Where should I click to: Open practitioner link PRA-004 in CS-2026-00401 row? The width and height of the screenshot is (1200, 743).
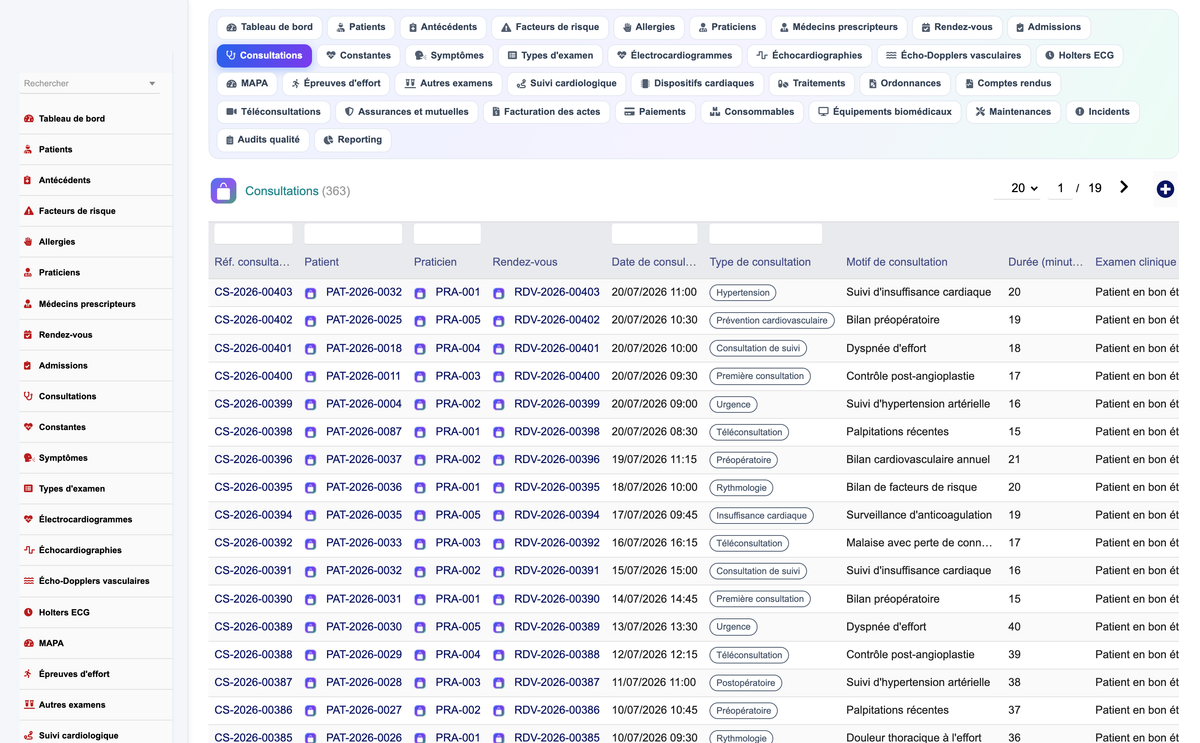(x=458, y=348)
